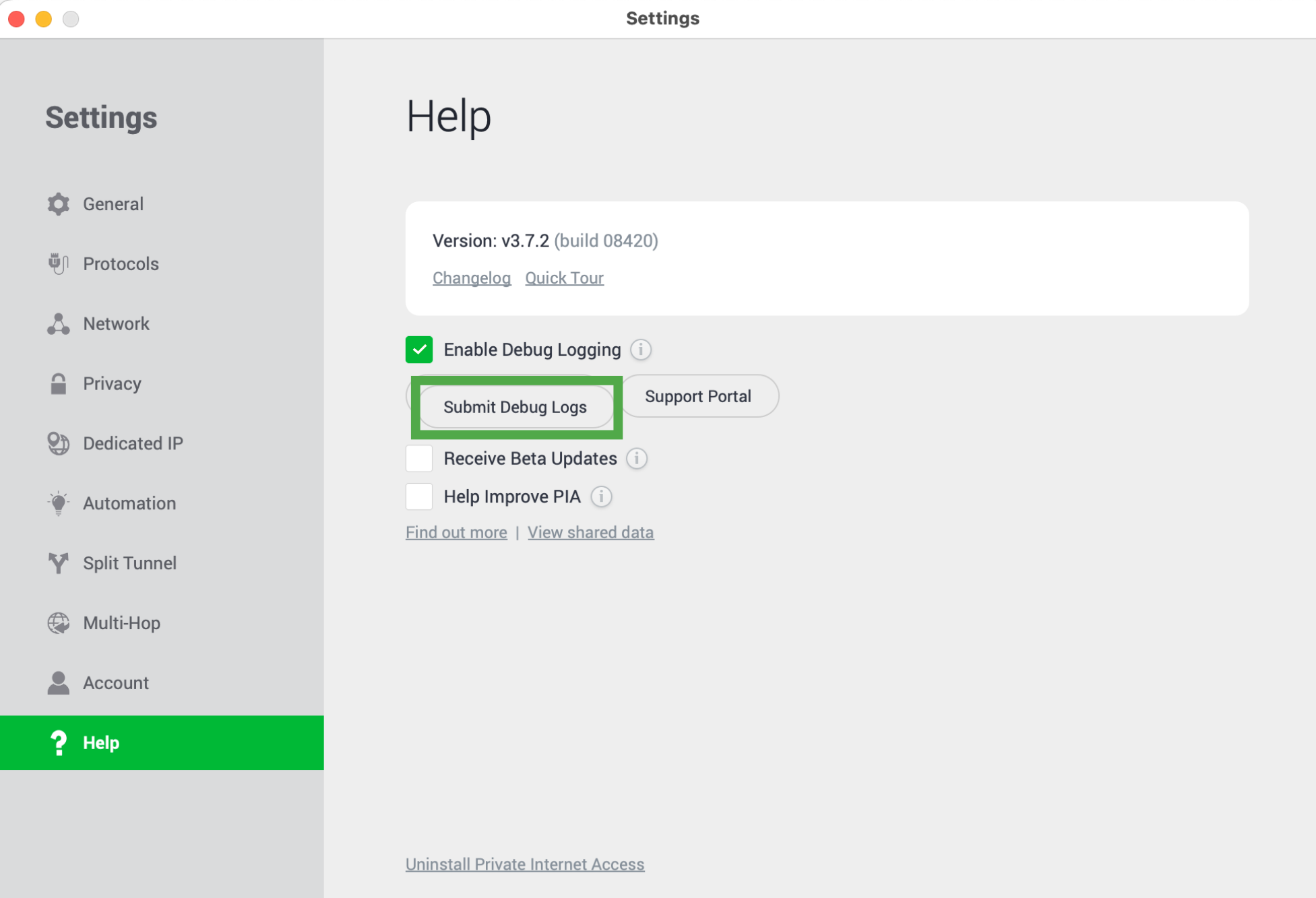Click the Network nodes icon

59,324
